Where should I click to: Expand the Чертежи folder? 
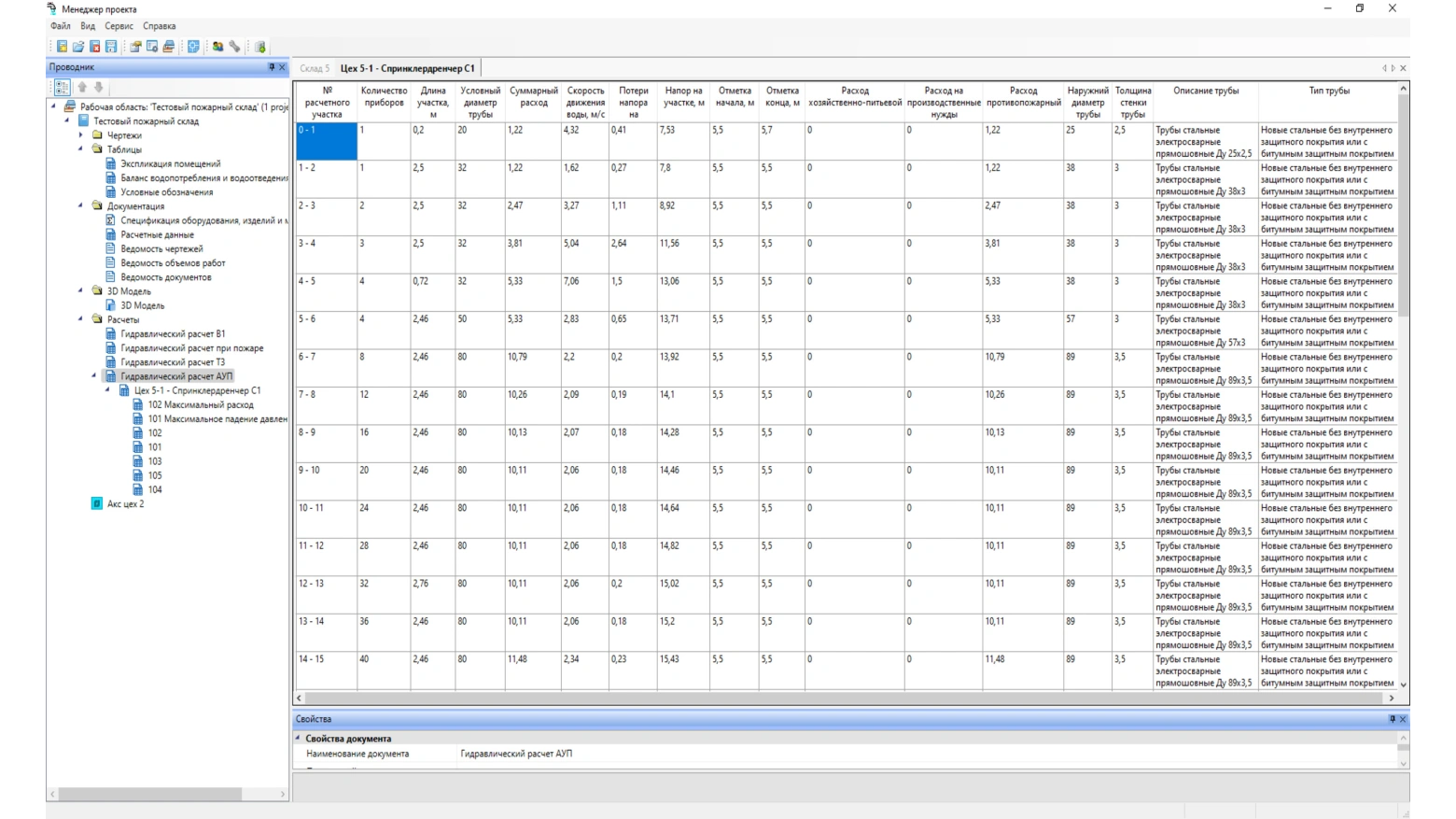81,135
